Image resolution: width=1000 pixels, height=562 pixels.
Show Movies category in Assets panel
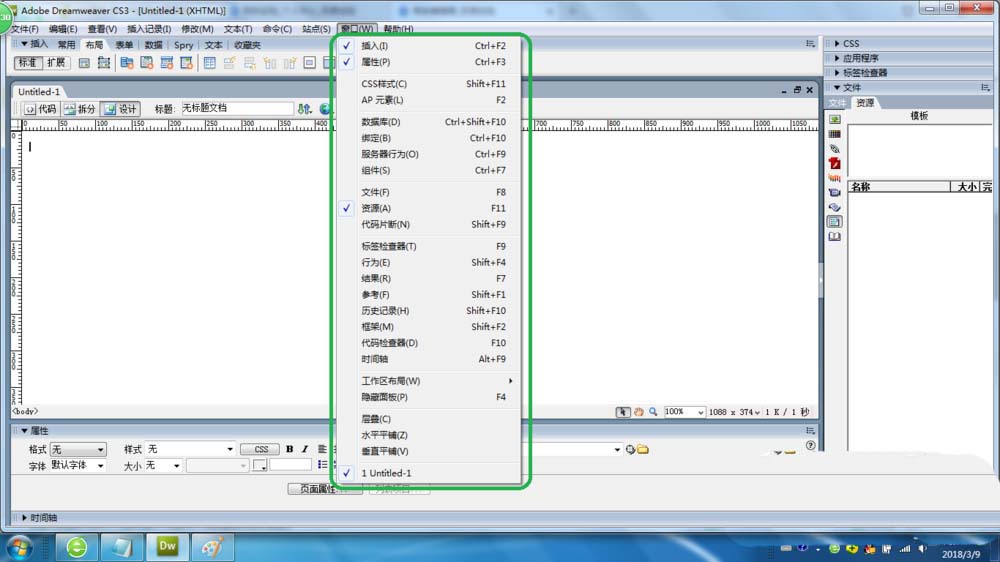[x=834, y=193]
